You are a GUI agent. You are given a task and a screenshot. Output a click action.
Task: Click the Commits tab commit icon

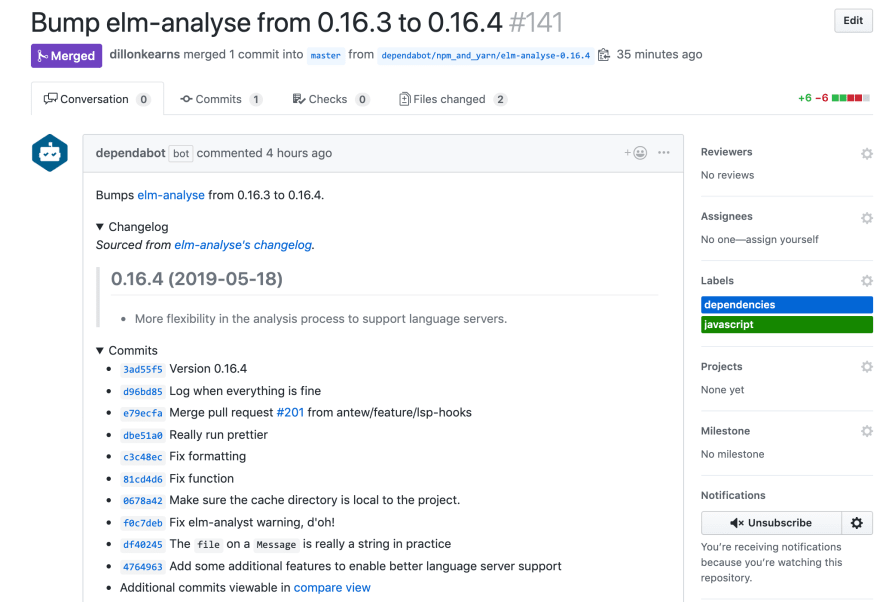pos(186,99)
